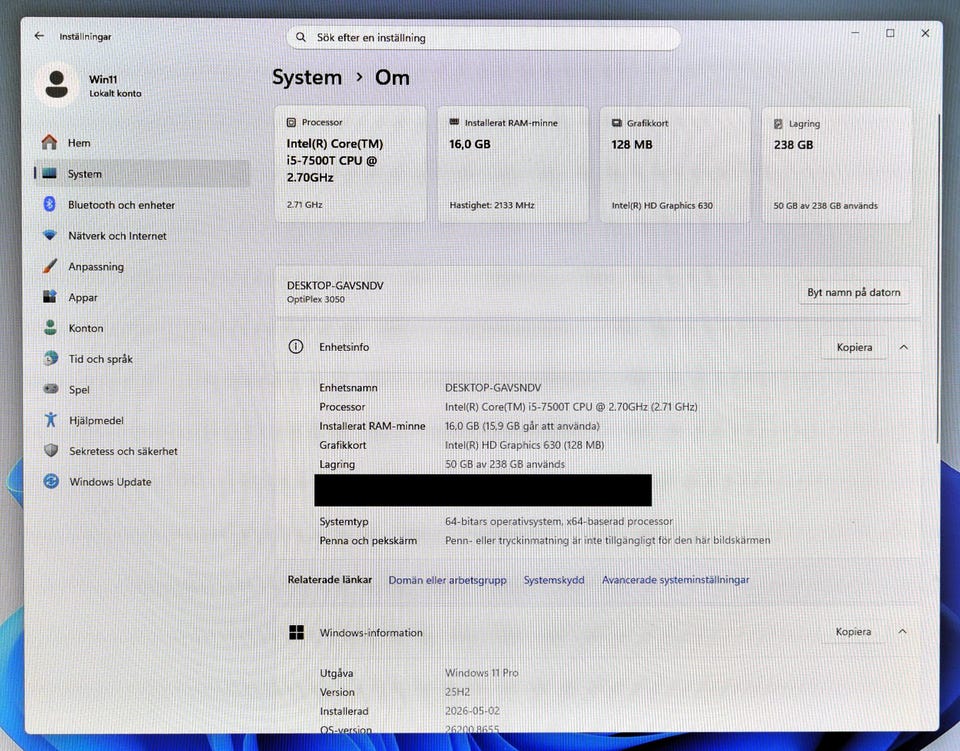The image size is (960, 751).
Task: Click the Anpassning paintbrush icon
Action: [50, 266]
